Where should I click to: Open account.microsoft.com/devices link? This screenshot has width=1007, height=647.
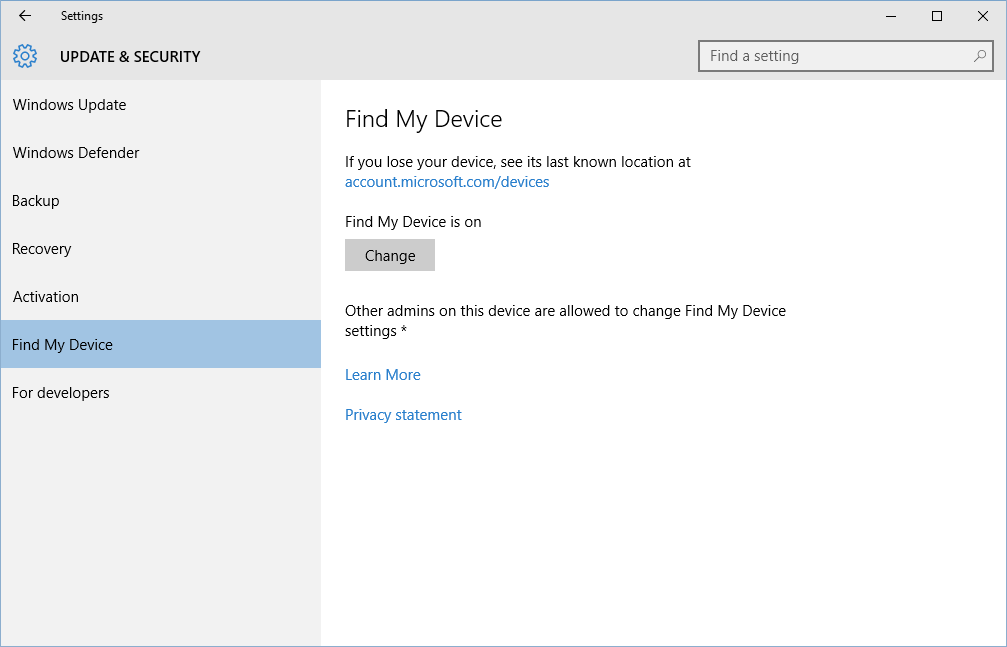[447, 182]
